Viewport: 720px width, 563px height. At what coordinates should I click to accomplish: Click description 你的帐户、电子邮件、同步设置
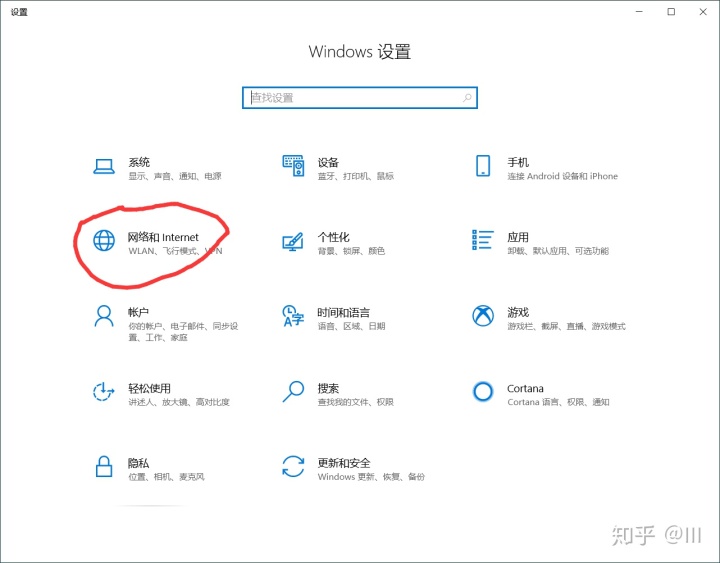coord(183,332)
